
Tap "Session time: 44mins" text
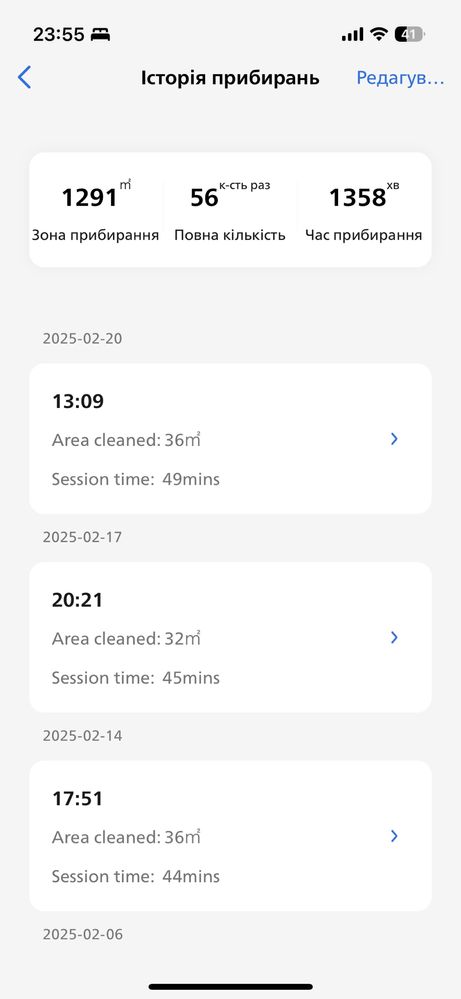136,877
